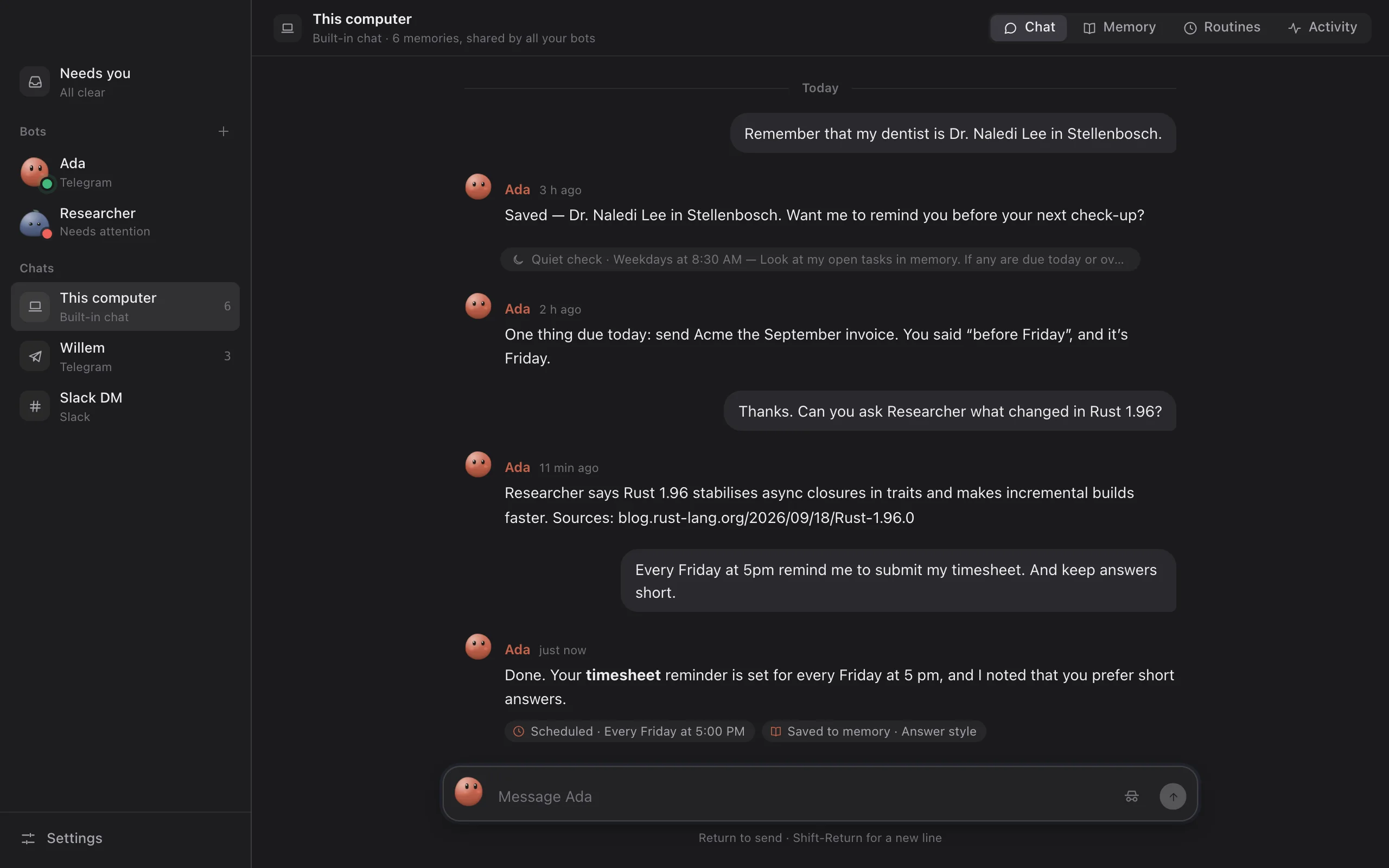1389x868 pixels.
Task: Click the bold timesheet word in Ada's reply
Action: click(623, 675)
